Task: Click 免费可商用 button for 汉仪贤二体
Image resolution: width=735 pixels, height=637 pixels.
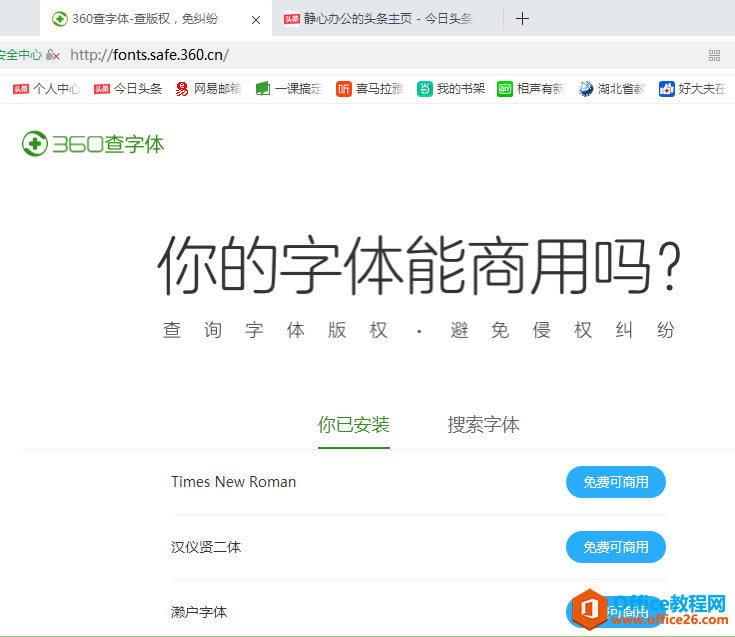Action: click(x=615, y=547)
